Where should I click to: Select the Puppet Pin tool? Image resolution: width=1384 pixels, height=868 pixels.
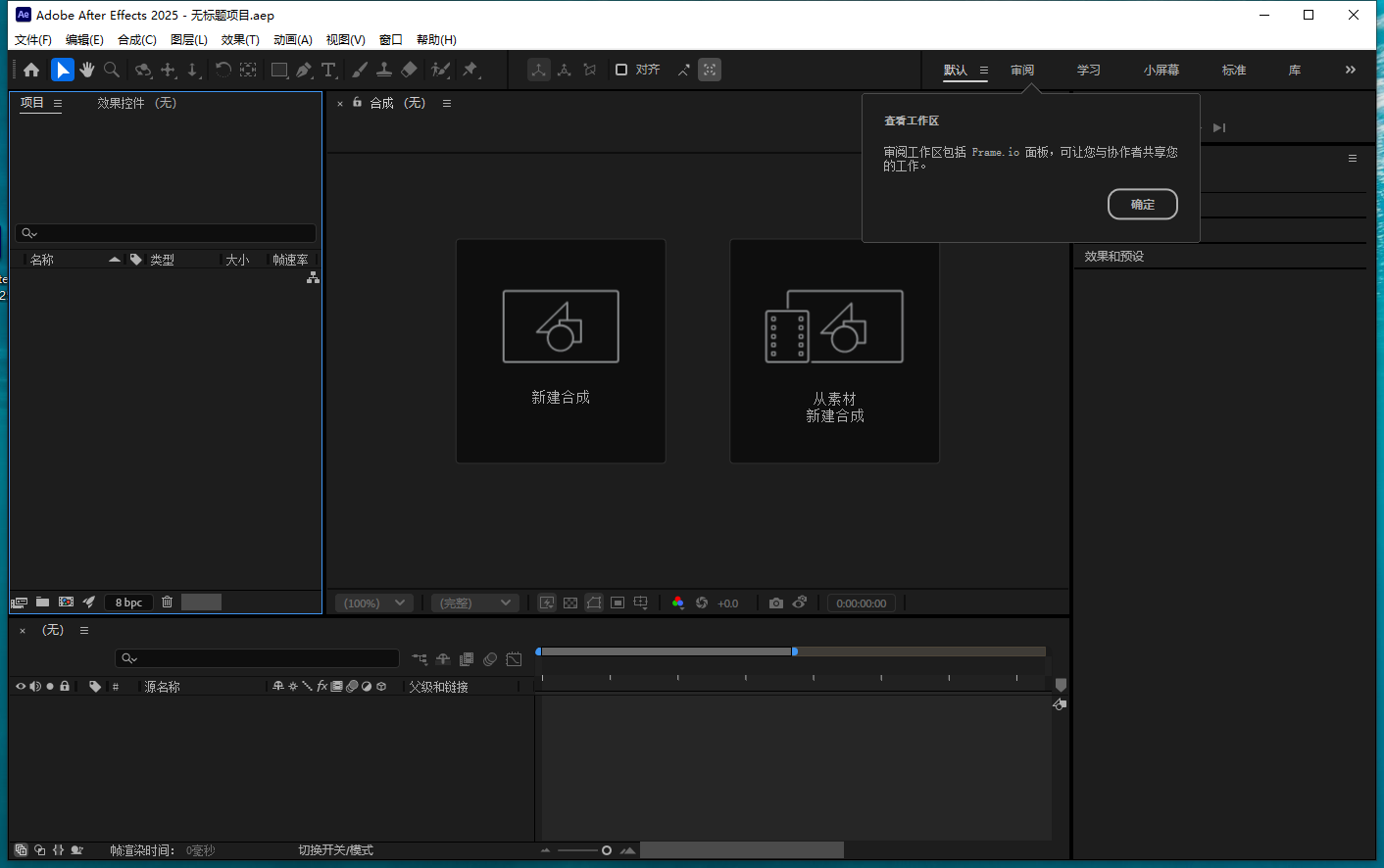(x=470, y=70)
